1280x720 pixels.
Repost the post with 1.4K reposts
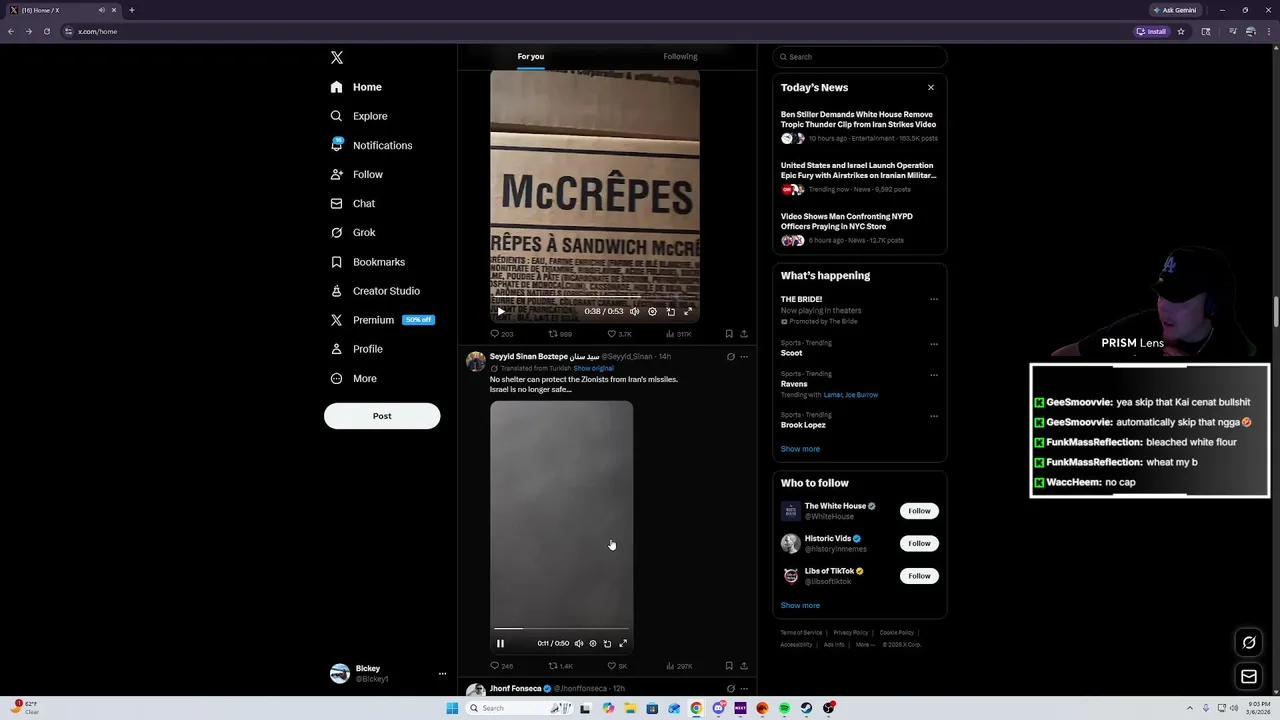[x=560, y=666]
